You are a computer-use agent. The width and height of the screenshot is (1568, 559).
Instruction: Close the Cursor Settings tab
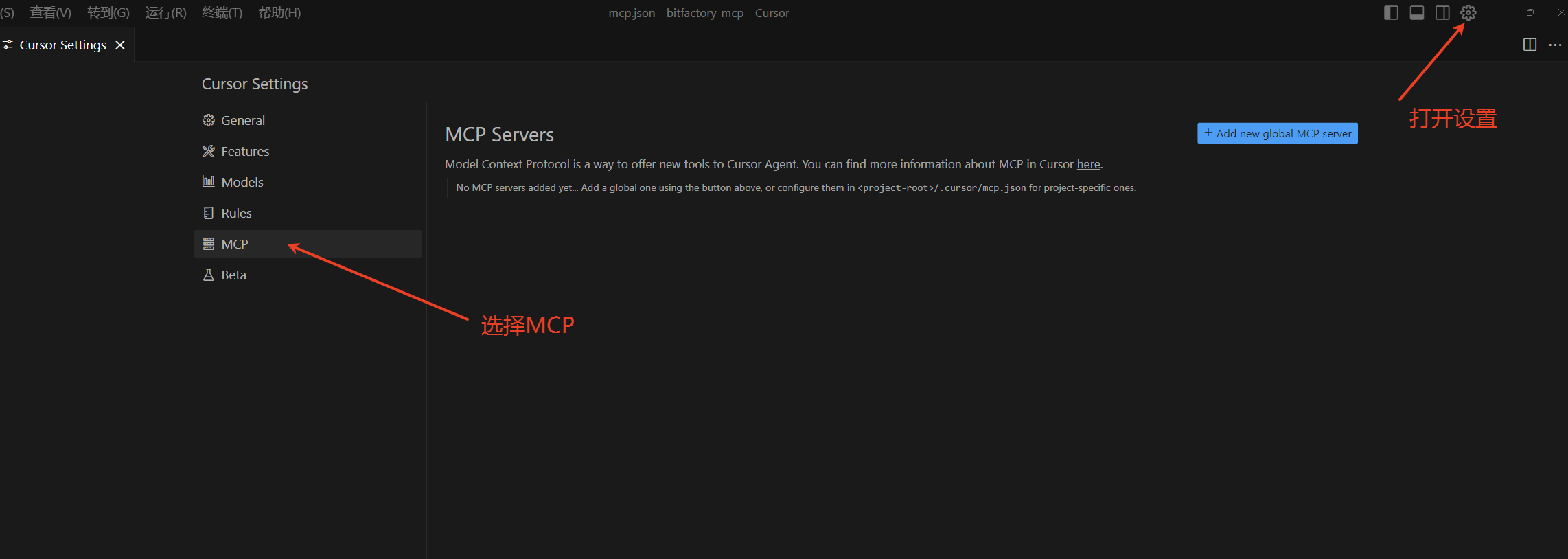(120, 45)
